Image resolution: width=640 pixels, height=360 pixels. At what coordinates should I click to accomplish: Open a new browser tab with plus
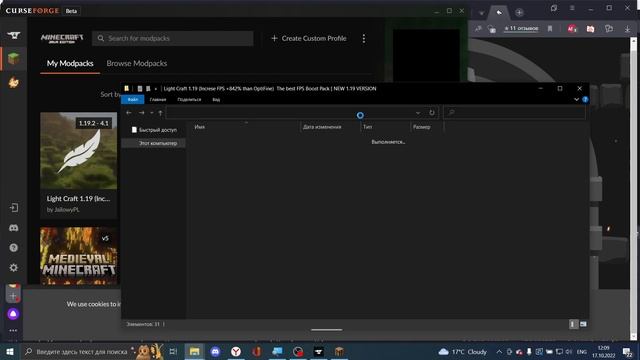519,12
